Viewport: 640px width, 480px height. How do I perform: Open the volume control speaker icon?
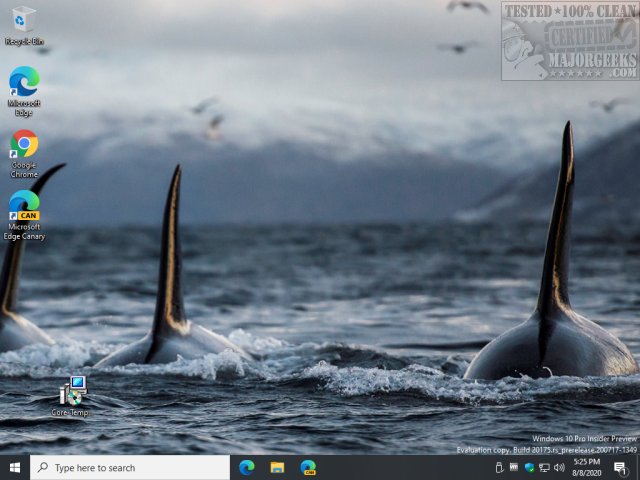(559, 467)
